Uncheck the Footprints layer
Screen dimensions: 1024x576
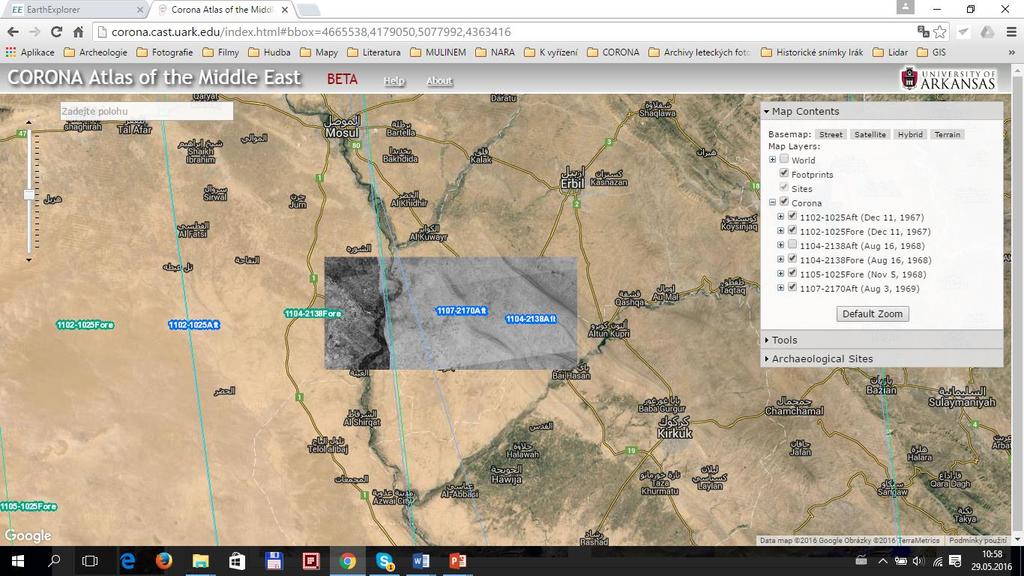coord(784,173)
